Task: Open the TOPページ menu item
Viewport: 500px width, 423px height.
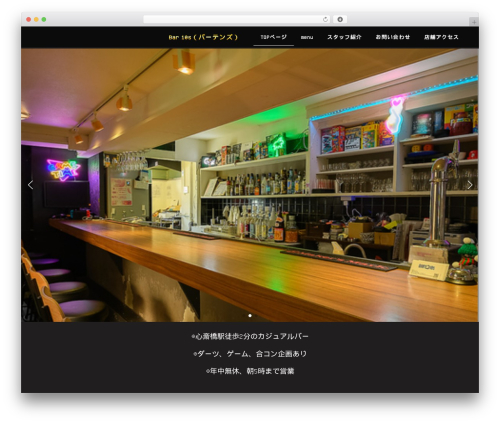Action: (273, 37)
